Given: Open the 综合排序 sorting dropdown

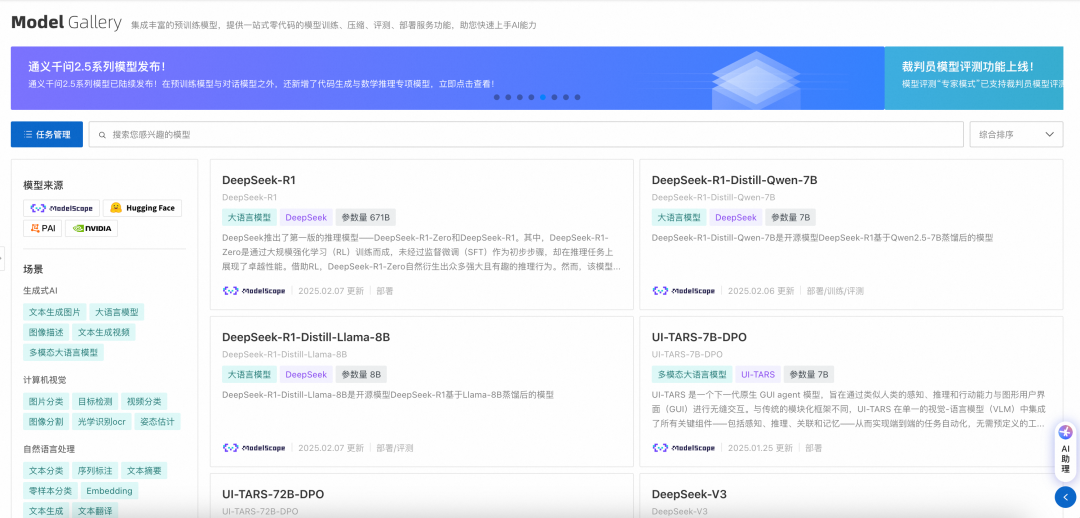Looking at the screenshot, I should 1016,134.
